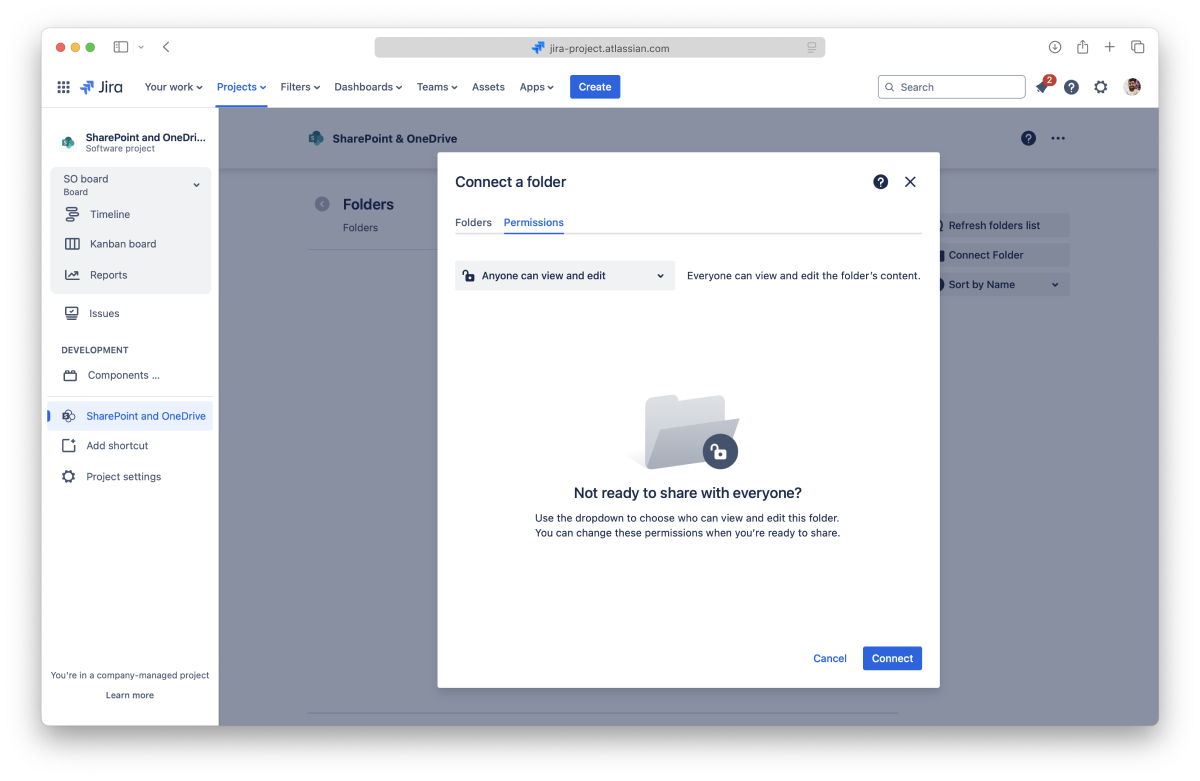Click the Safari share icon
Image resolution: width=1200 pixels, height=781 pixels.
point(1082,47)
